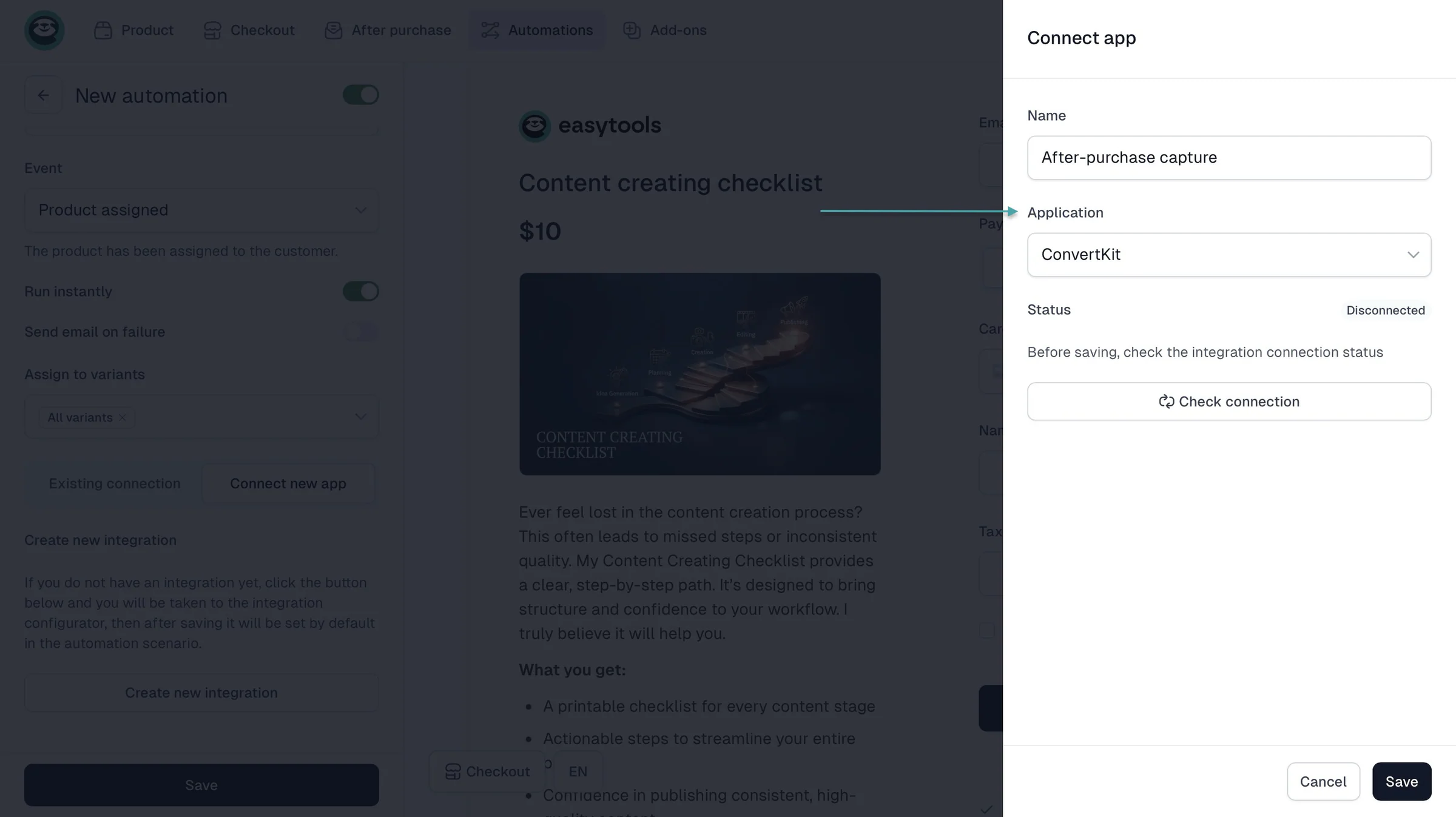Click the Content creating checklist image
The image size is (1456, 817).
point(699,374)
